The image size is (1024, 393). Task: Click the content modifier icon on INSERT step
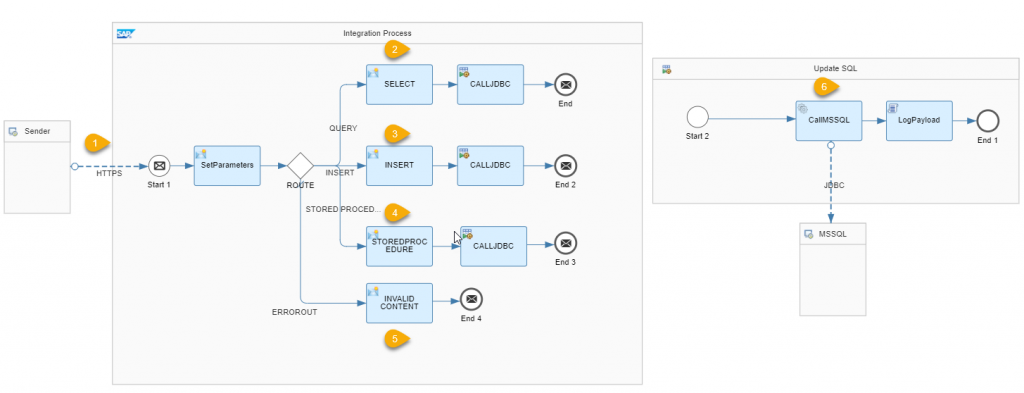374,153
